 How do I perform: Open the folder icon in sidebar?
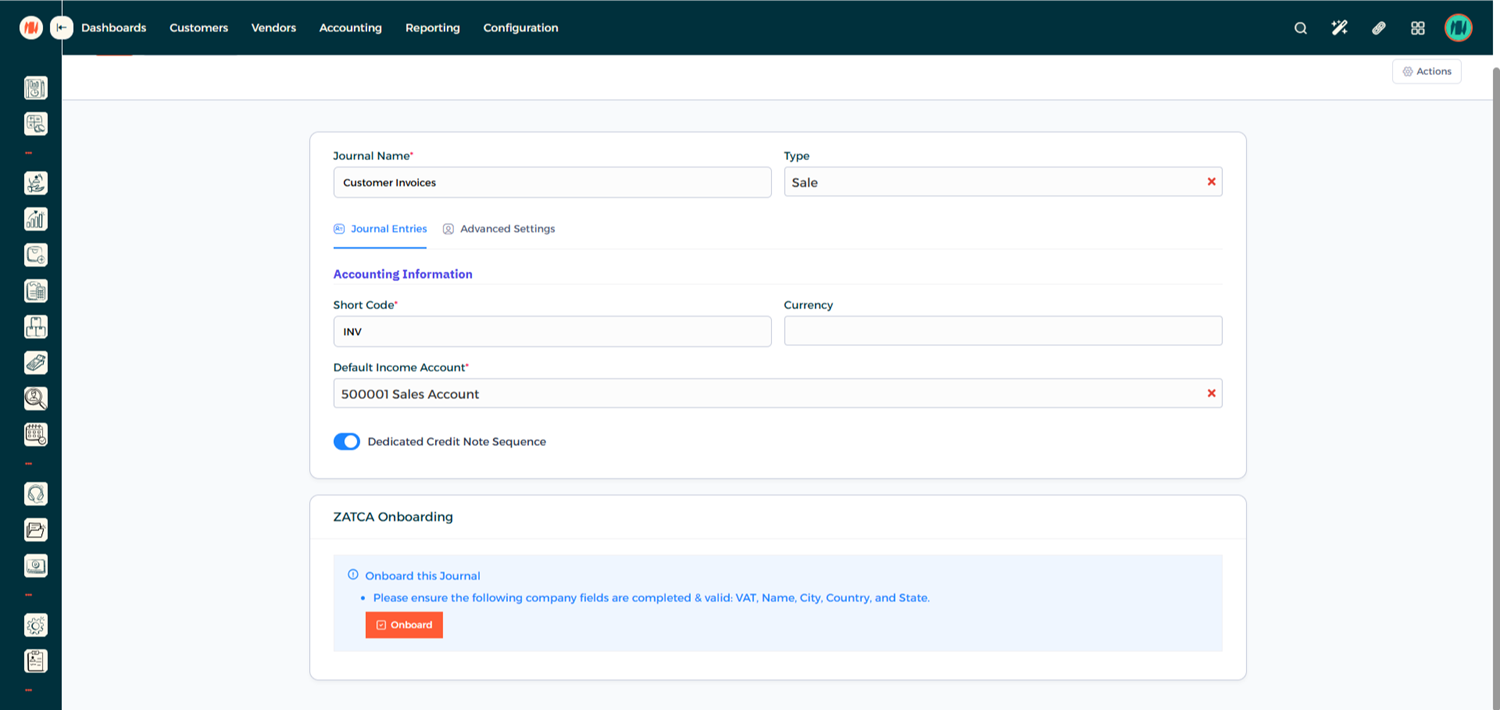tap(36, 530)
